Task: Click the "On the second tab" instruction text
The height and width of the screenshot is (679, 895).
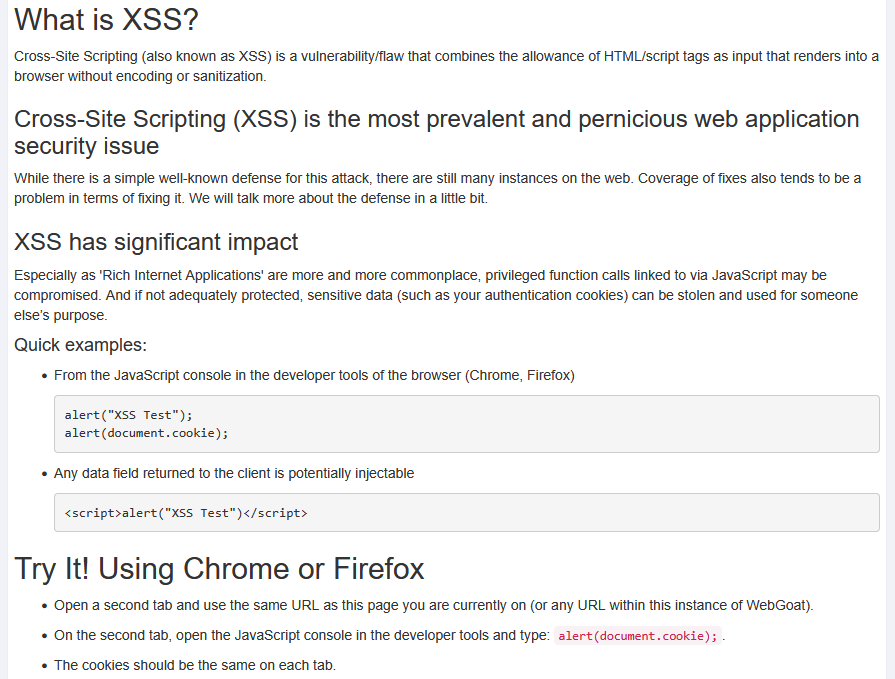Action: pyautogui.click(x=300, y=636)
